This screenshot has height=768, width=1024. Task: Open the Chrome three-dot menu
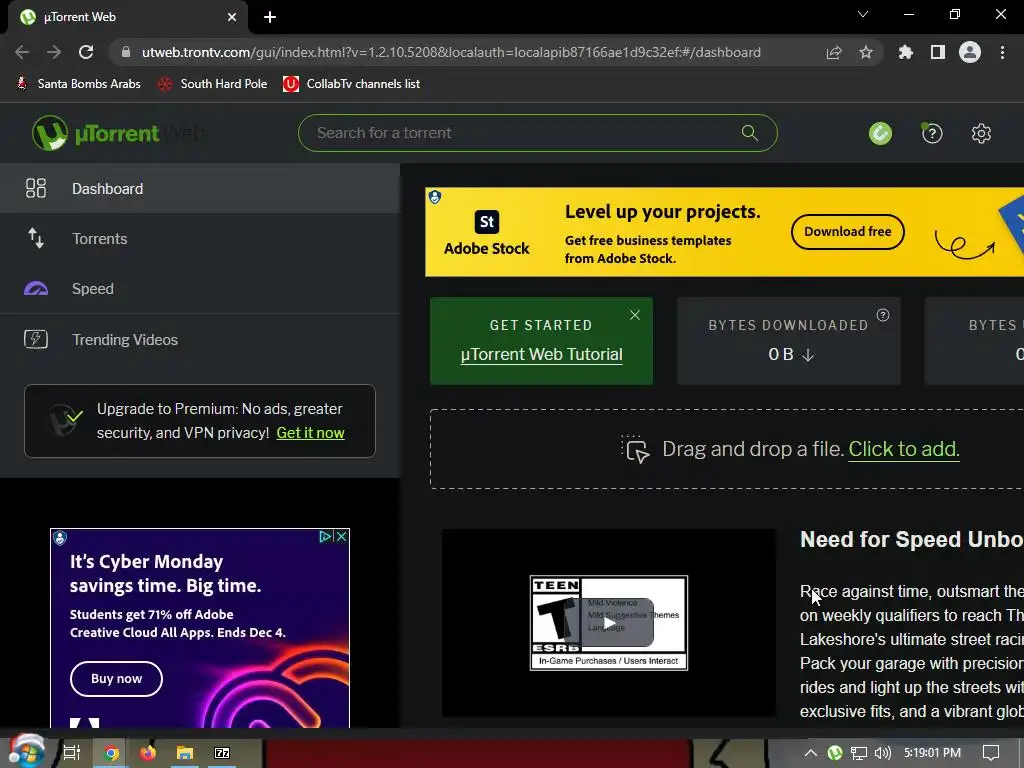click(x=1002, y=52)
